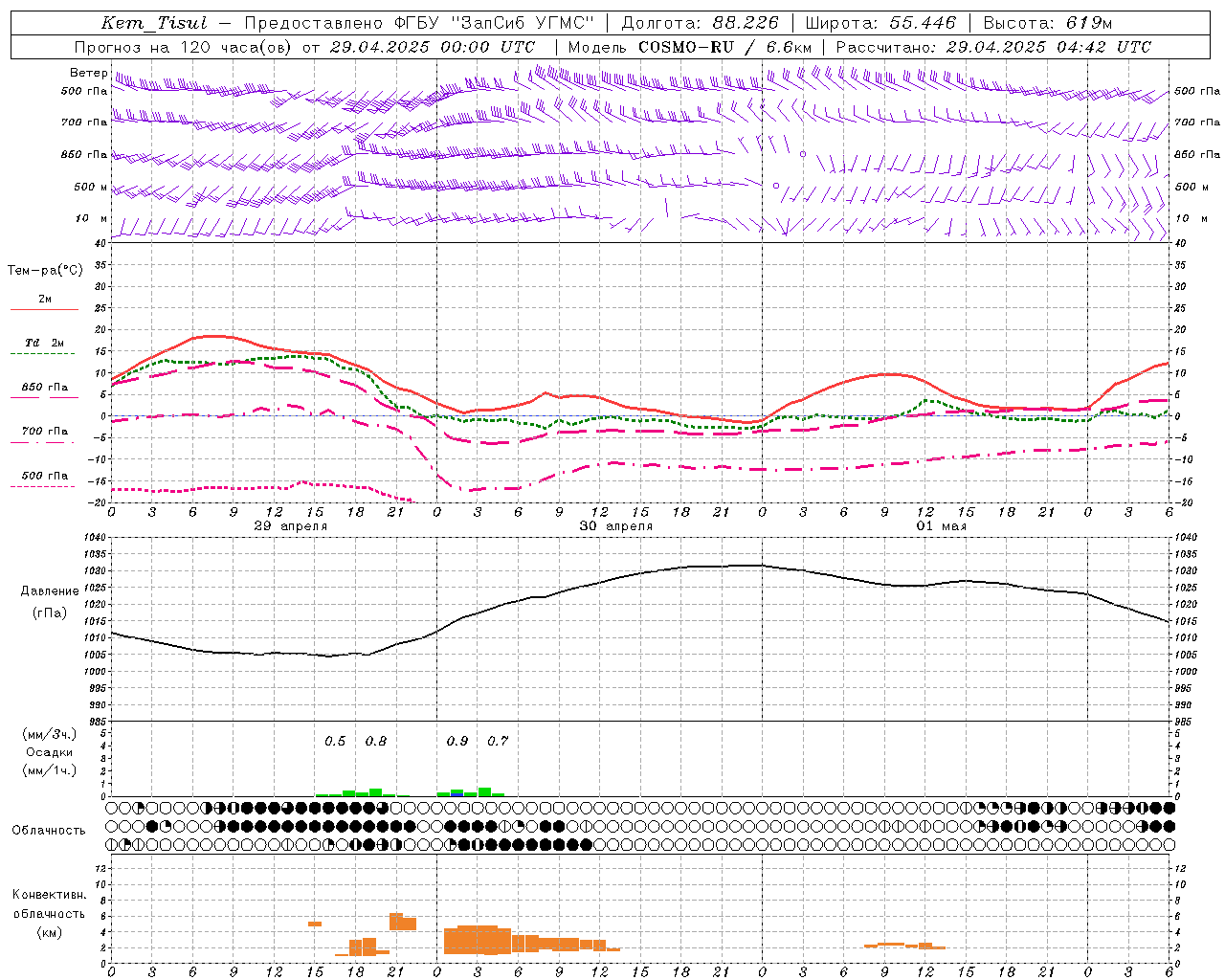Click the (гПа) unit label under Давление

coord(50,612)
